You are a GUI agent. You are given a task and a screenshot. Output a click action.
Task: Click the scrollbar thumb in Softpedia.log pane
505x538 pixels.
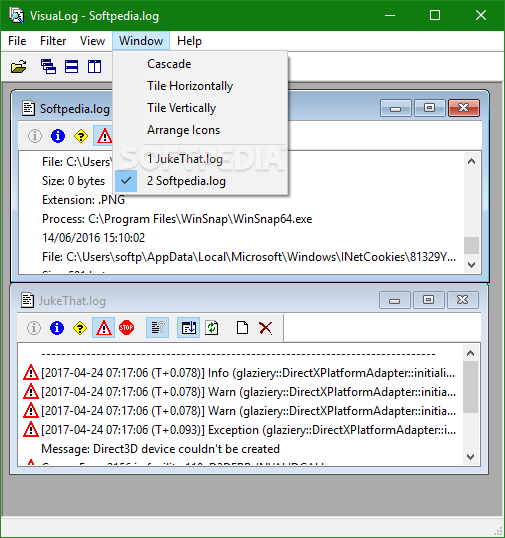tap(471, 245)
